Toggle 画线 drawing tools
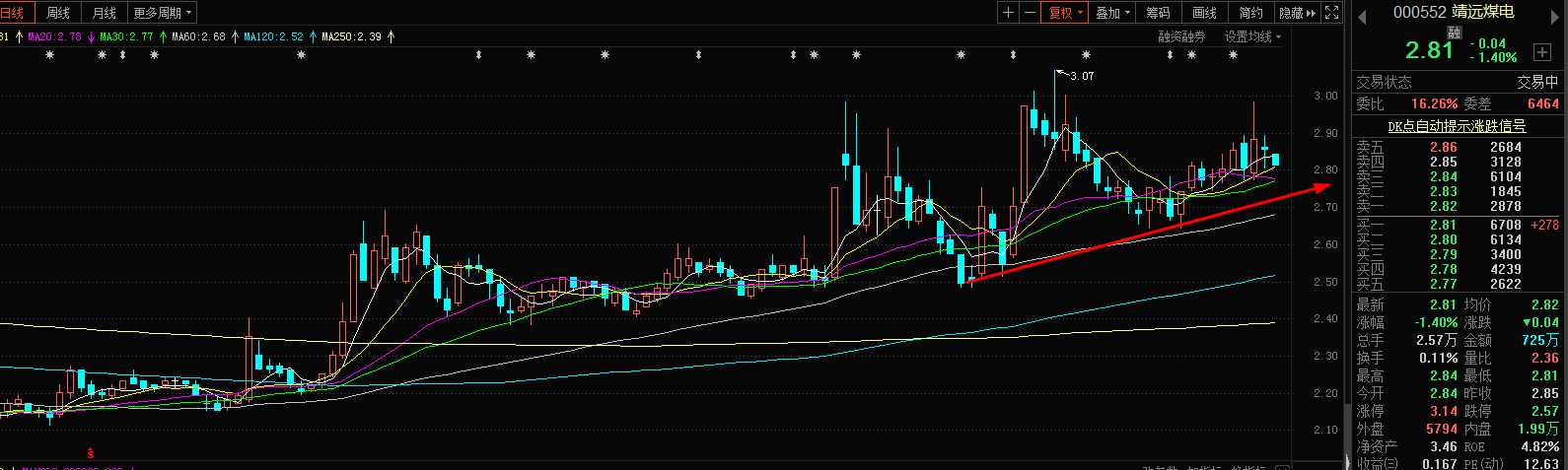Screen dimensions: 1568x470 [x=1204, y=13]
